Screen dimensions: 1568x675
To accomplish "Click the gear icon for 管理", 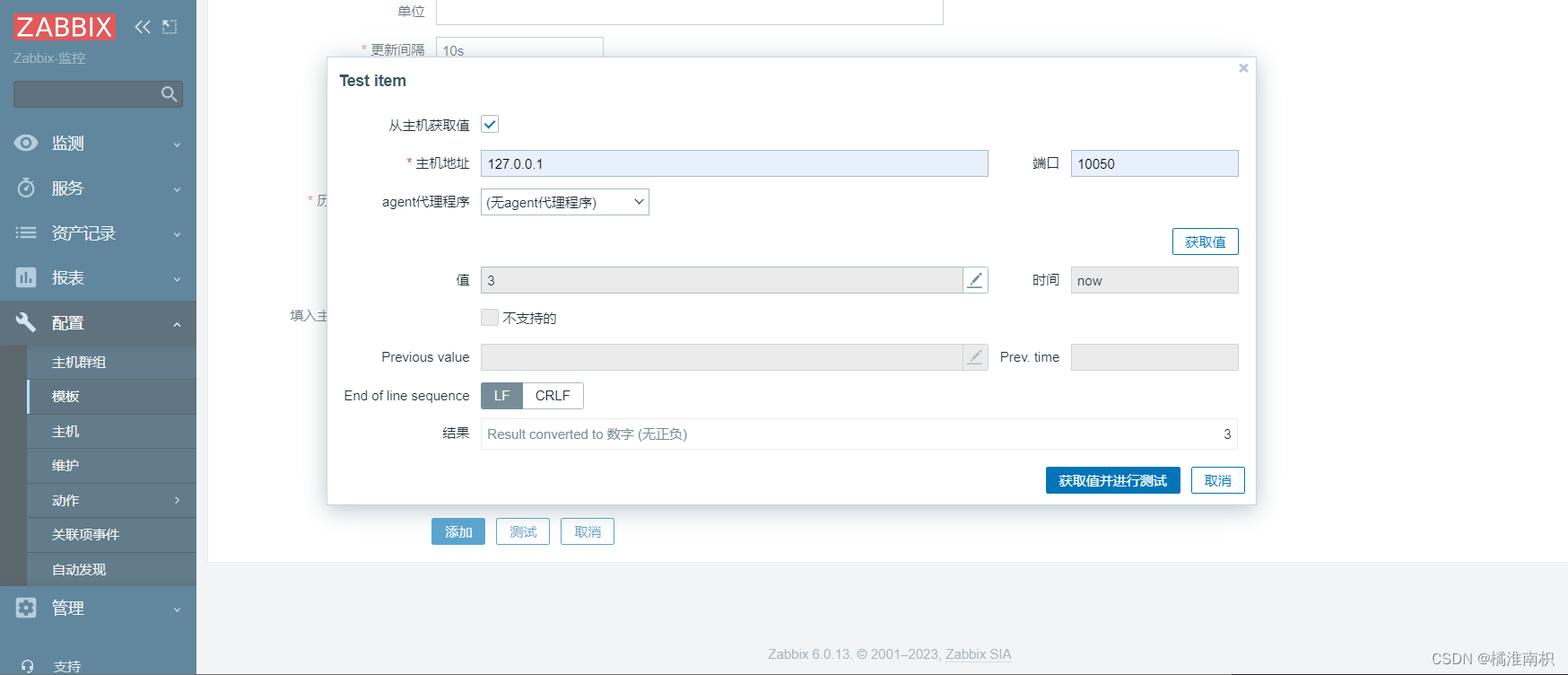I will tap(26, 608).
